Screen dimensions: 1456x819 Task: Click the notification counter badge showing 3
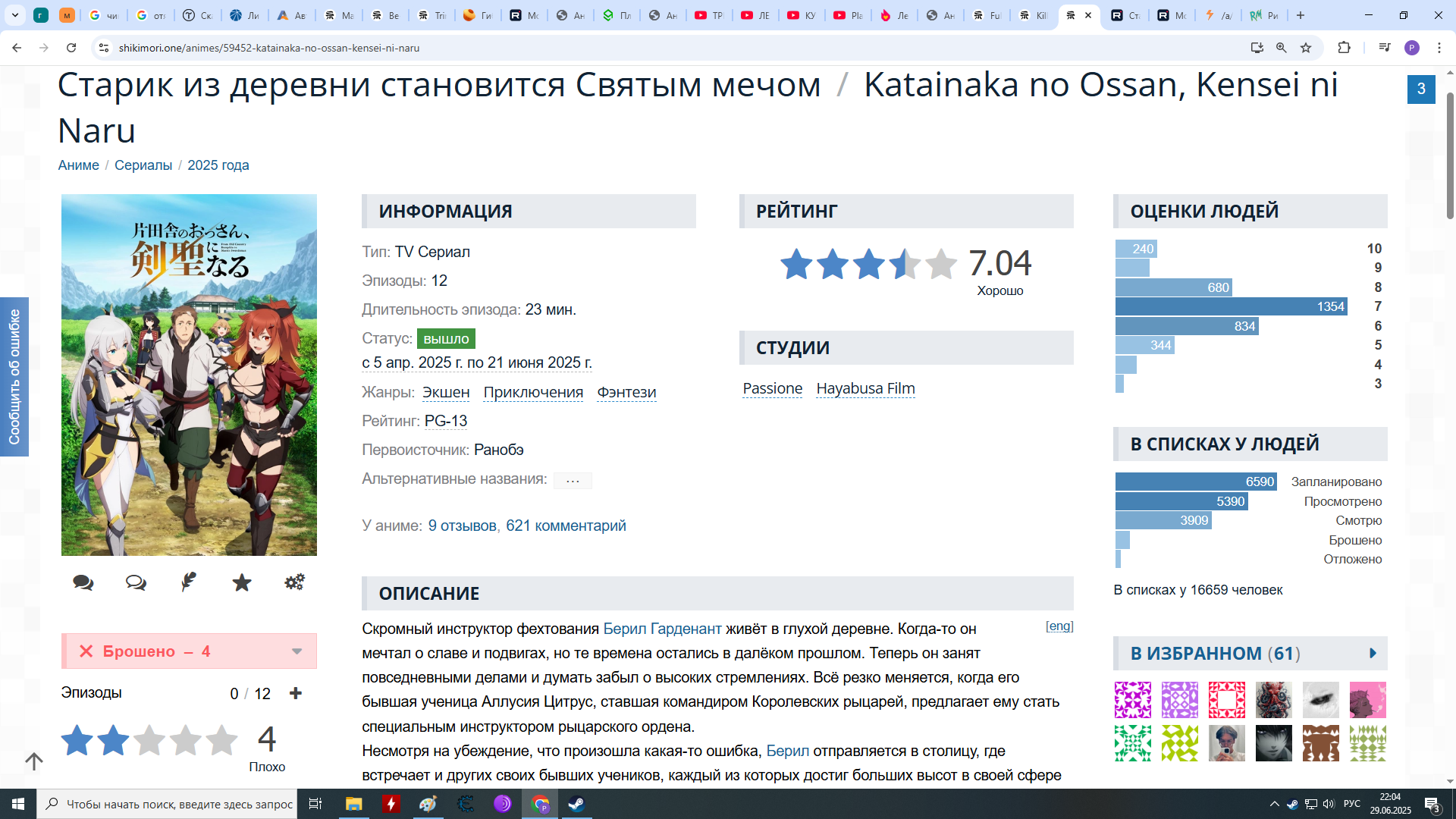tap(1420, 89)
